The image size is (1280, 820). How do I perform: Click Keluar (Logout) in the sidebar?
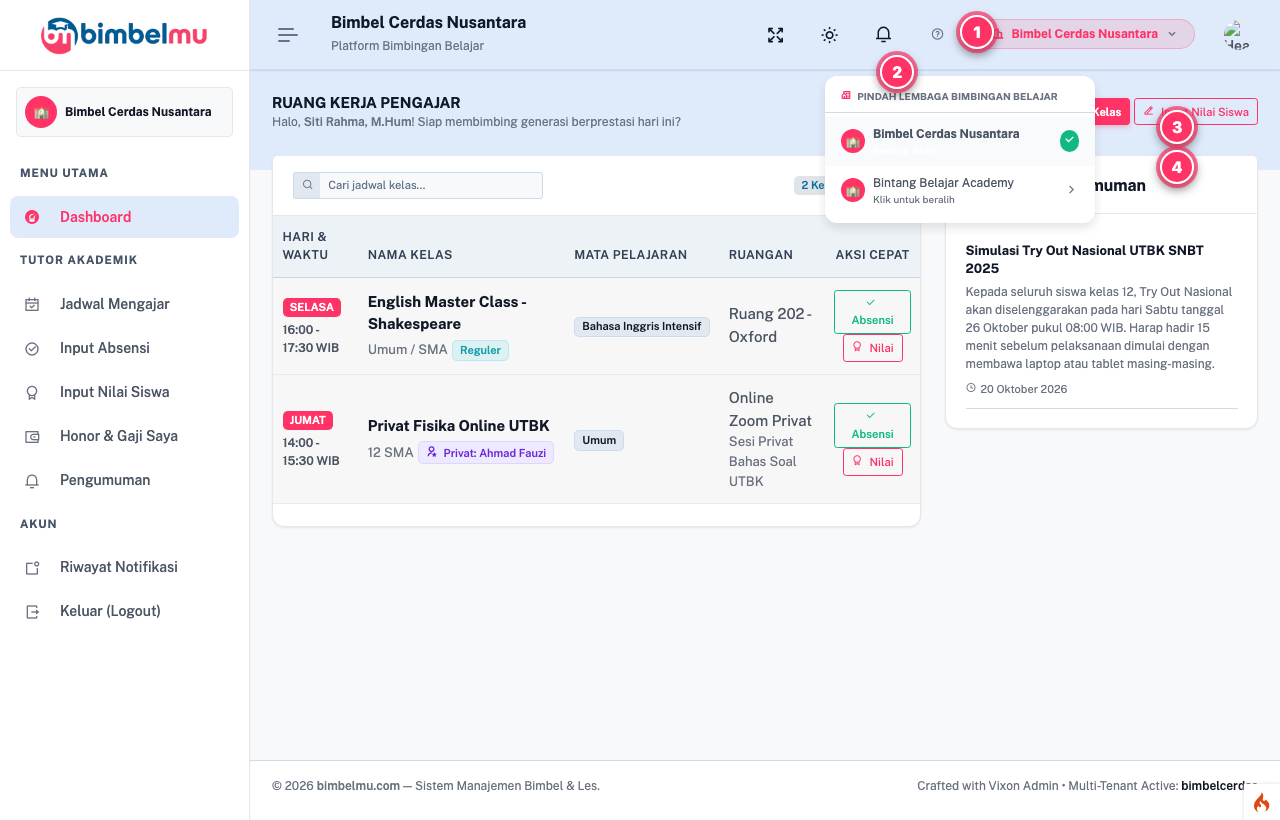pos(124,611)
